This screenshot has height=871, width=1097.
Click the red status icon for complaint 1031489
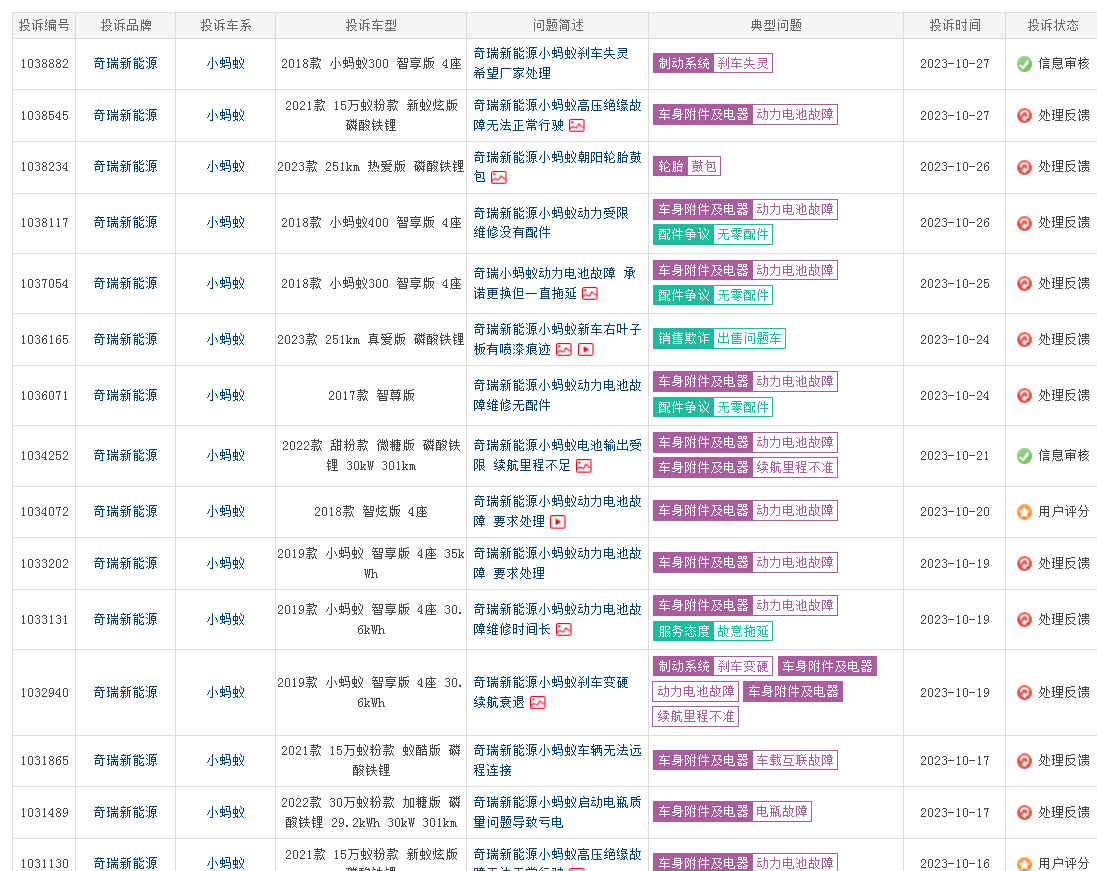tap(1024, 813)
